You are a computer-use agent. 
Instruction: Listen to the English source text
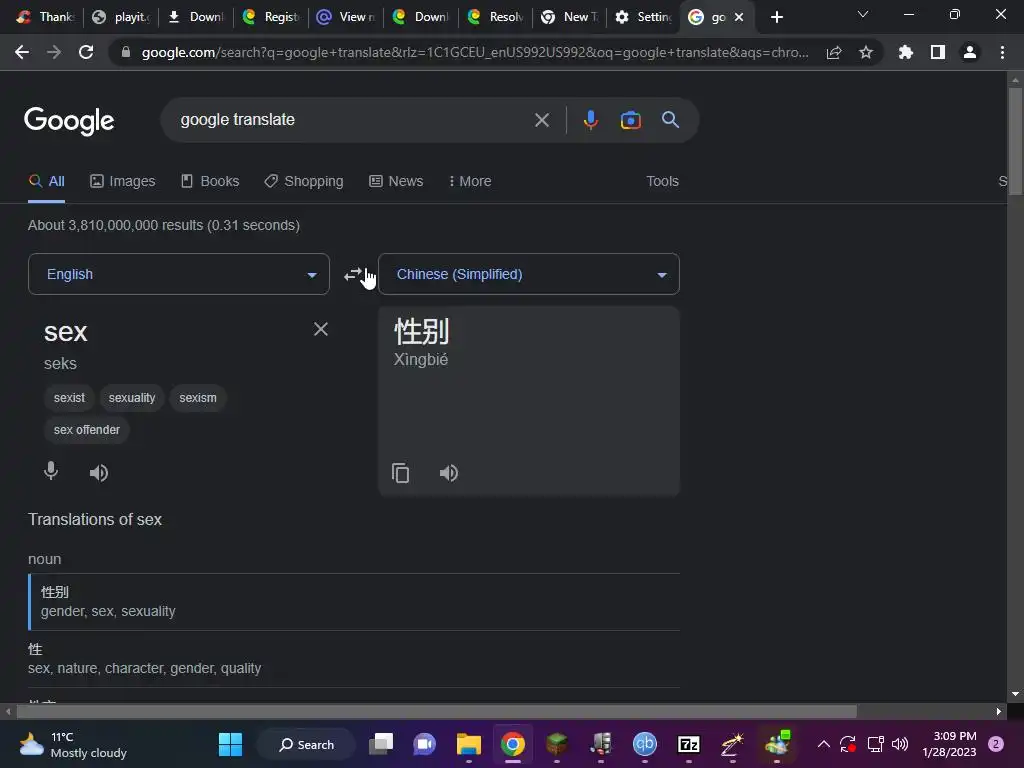pos(99,472)
